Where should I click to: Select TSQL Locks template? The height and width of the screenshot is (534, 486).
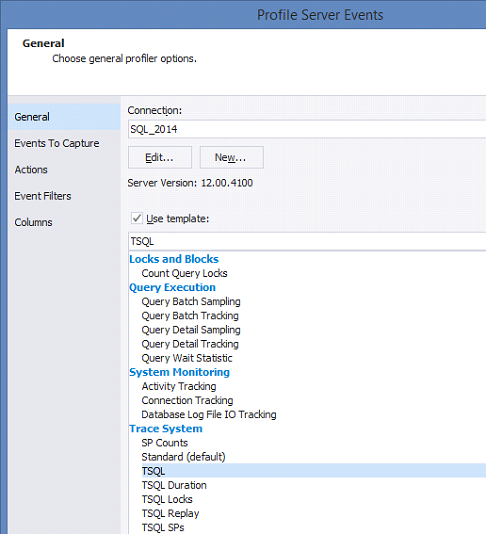click(167, 500)
